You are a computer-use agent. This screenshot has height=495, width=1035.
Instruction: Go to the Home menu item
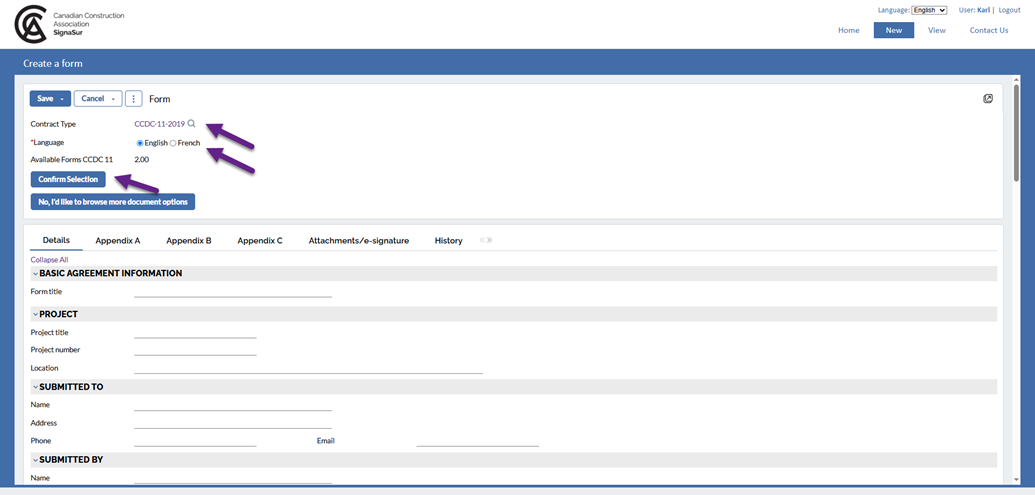click(848, 30)
